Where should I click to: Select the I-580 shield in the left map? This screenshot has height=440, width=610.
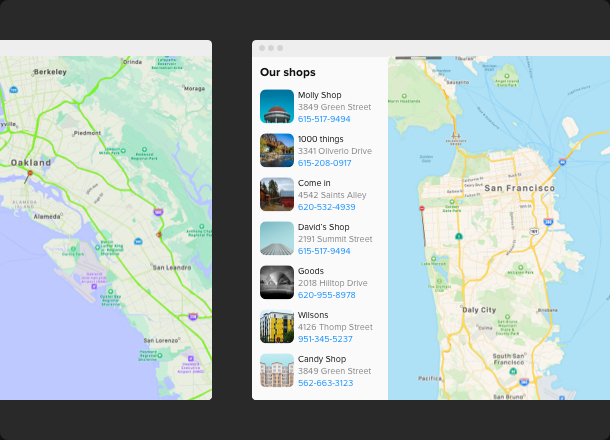(158, 212)
